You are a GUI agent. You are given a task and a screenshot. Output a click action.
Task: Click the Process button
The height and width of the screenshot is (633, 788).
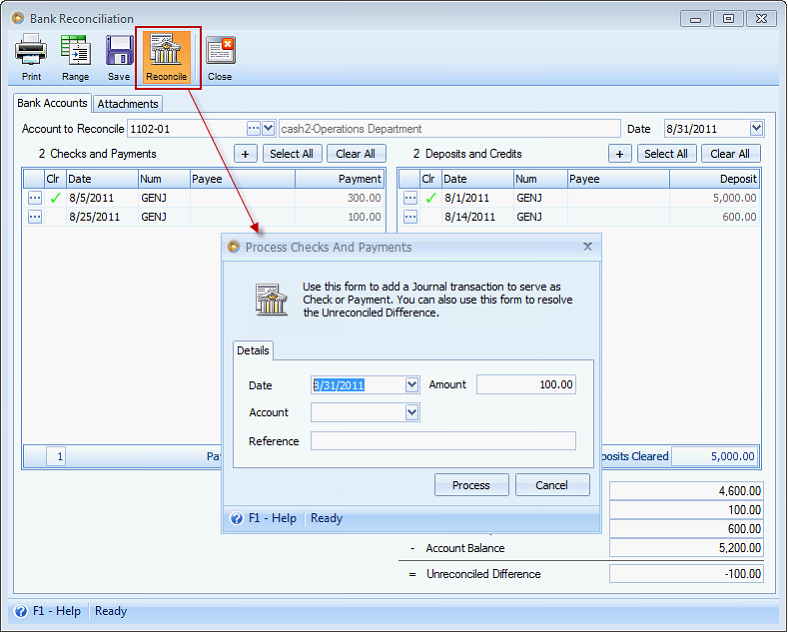(471, 485)
